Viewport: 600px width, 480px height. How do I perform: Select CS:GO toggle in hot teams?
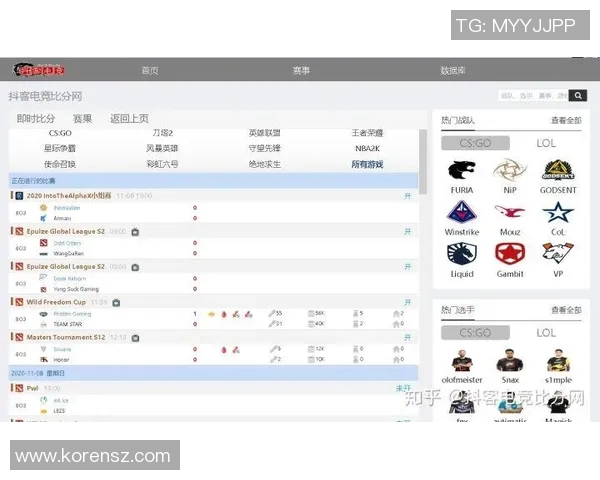pyautogui.click(x=474, y=143)
